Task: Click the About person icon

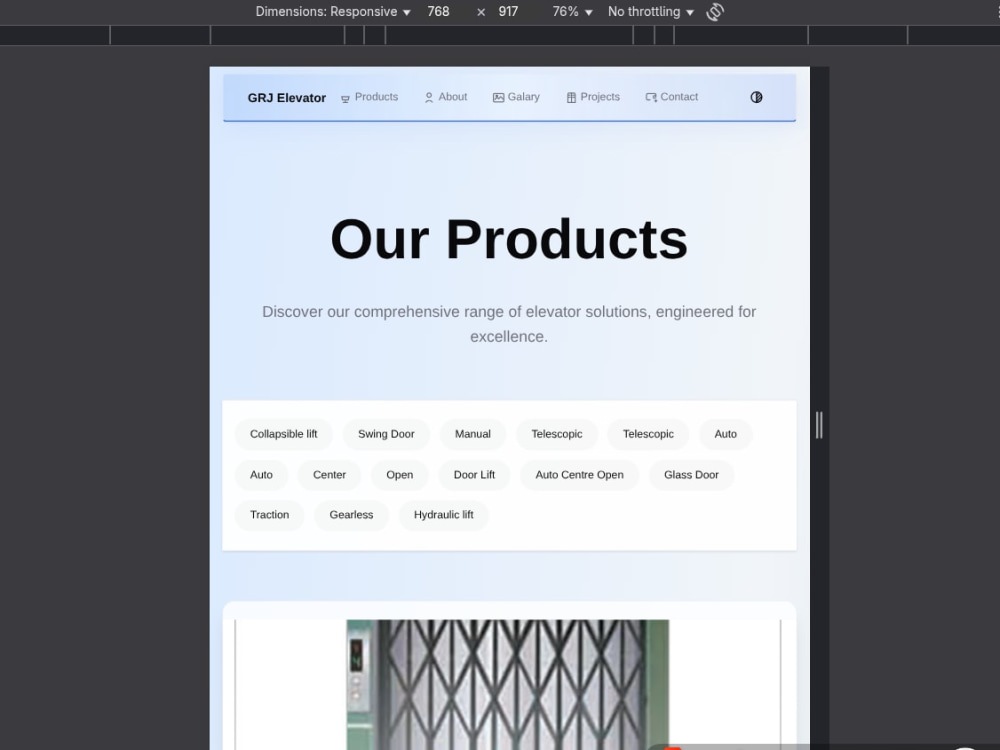Action: pos(429,98)
